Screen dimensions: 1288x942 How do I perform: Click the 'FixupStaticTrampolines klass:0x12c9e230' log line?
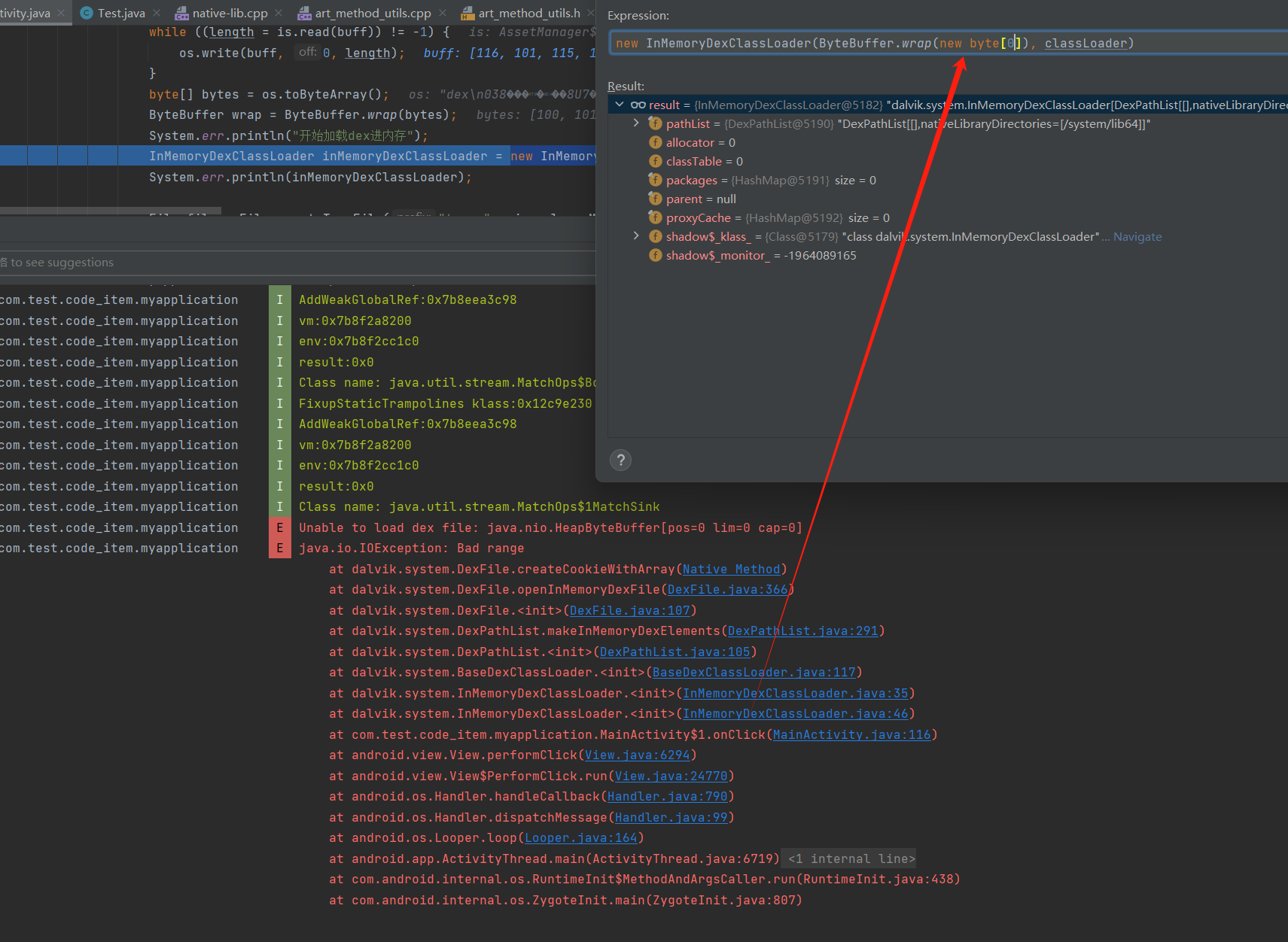coord(445,403)
